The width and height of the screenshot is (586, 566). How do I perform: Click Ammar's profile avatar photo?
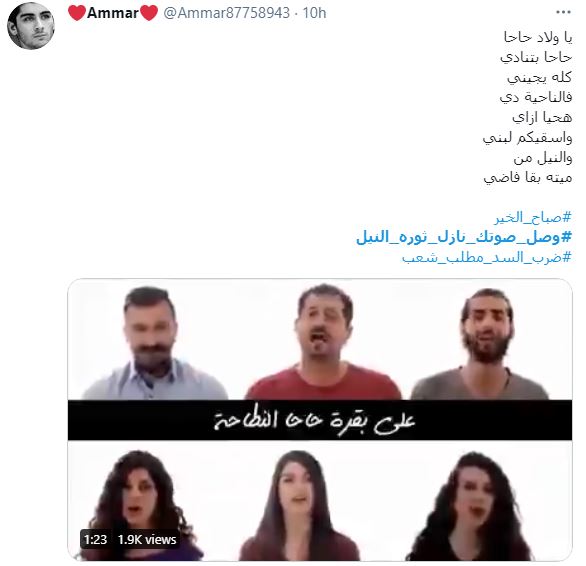31,26
